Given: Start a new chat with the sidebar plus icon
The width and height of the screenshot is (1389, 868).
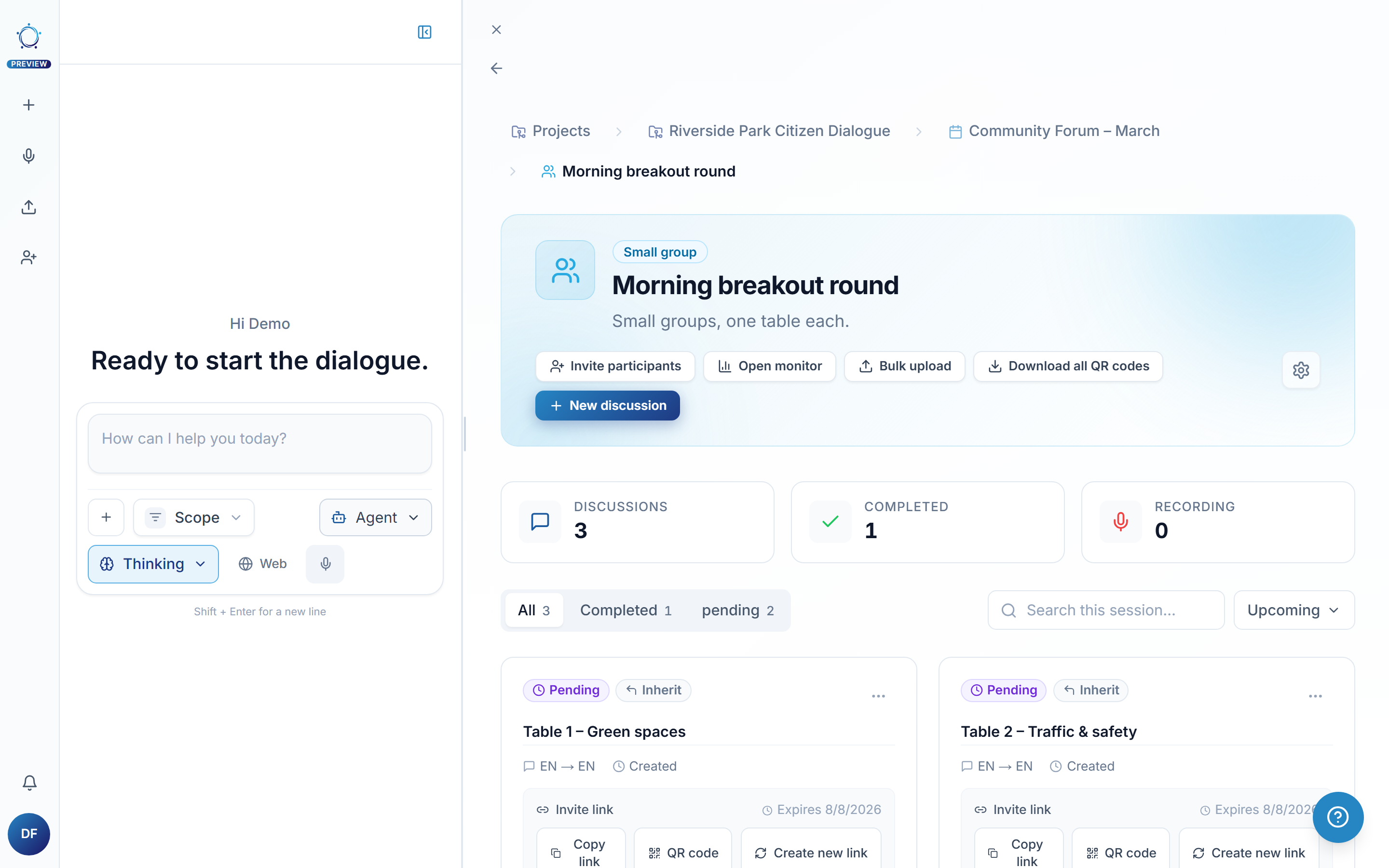Looking at the screenshot, I should pos(29,105).
